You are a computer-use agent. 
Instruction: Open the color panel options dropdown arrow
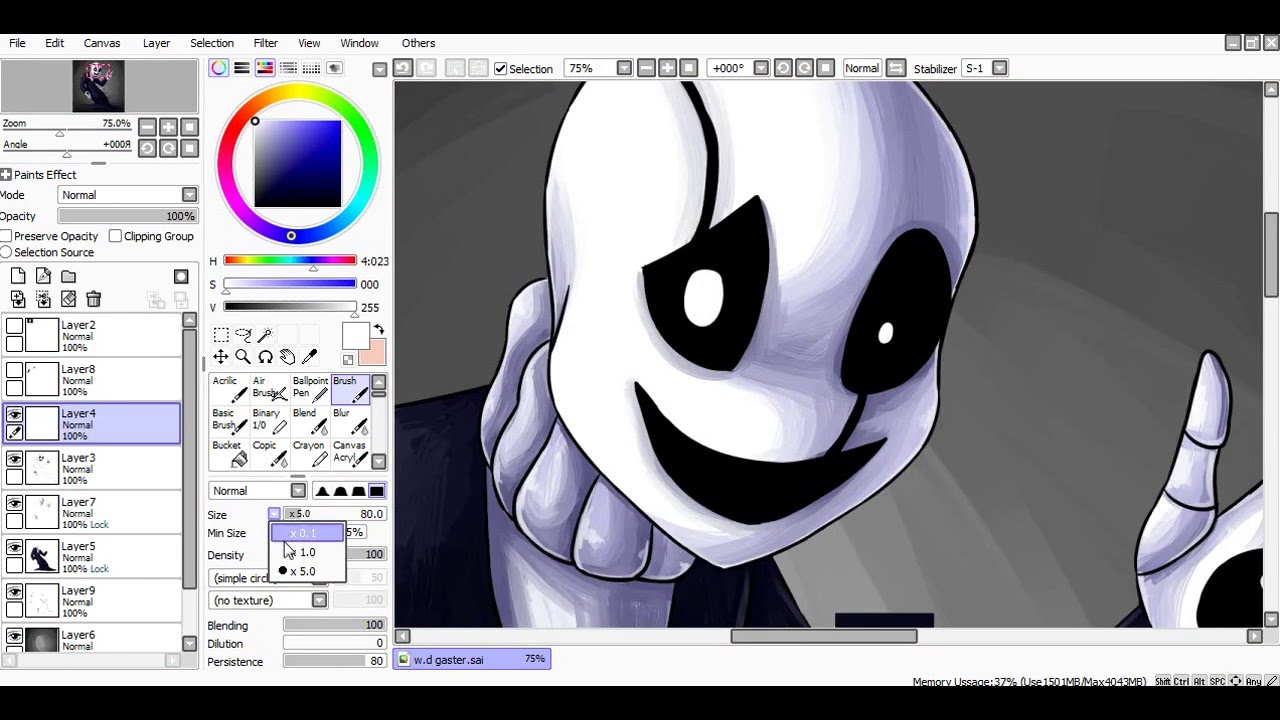[x=379, y=69]
